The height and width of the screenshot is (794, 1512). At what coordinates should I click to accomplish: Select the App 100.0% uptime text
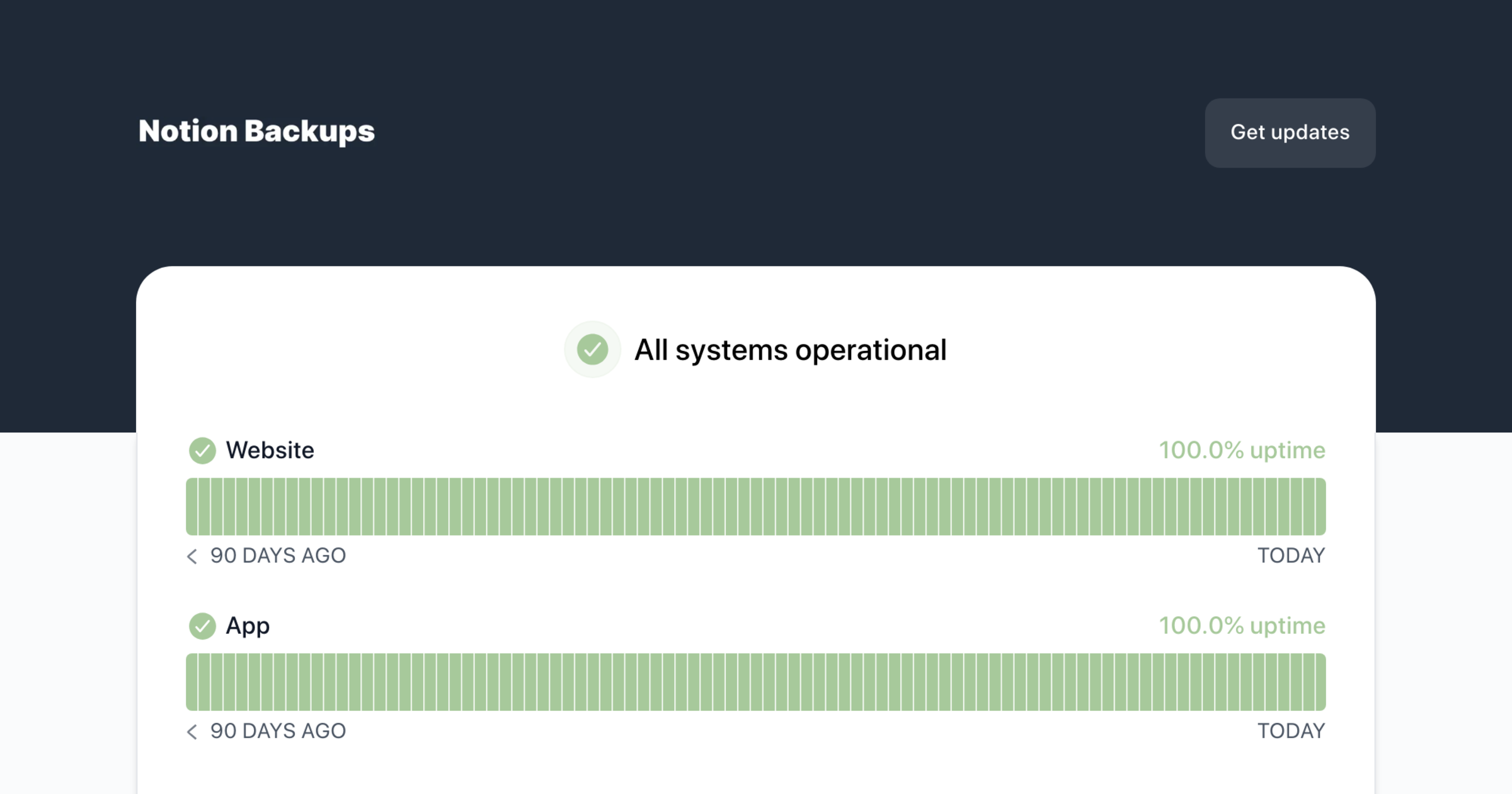pos(1242,626)
